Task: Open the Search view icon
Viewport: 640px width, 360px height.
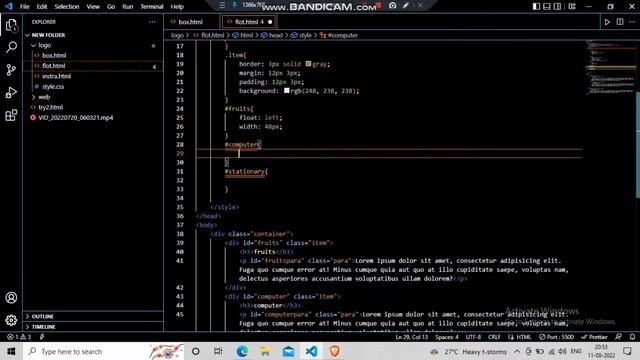Action: (x=11, y=47)
